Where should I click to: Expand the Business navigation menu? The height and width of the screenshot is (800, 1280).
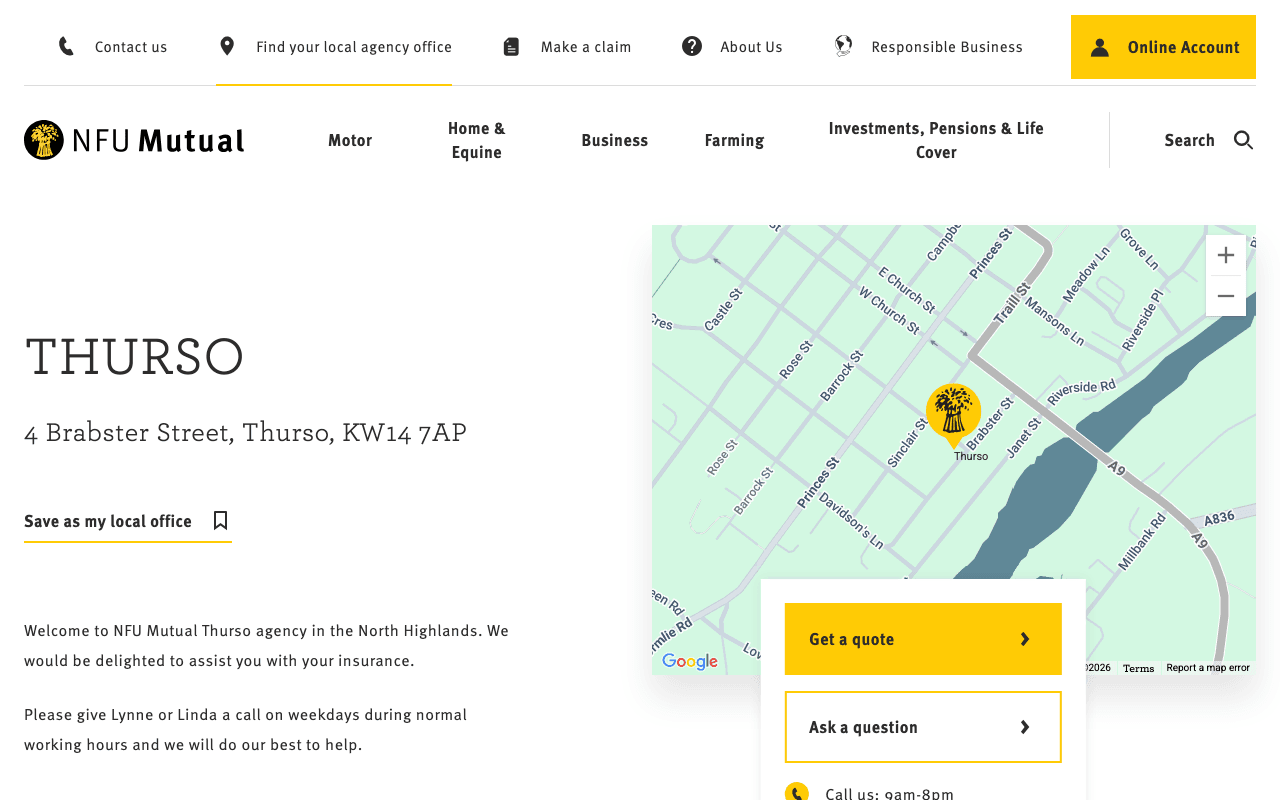point(615,140)
